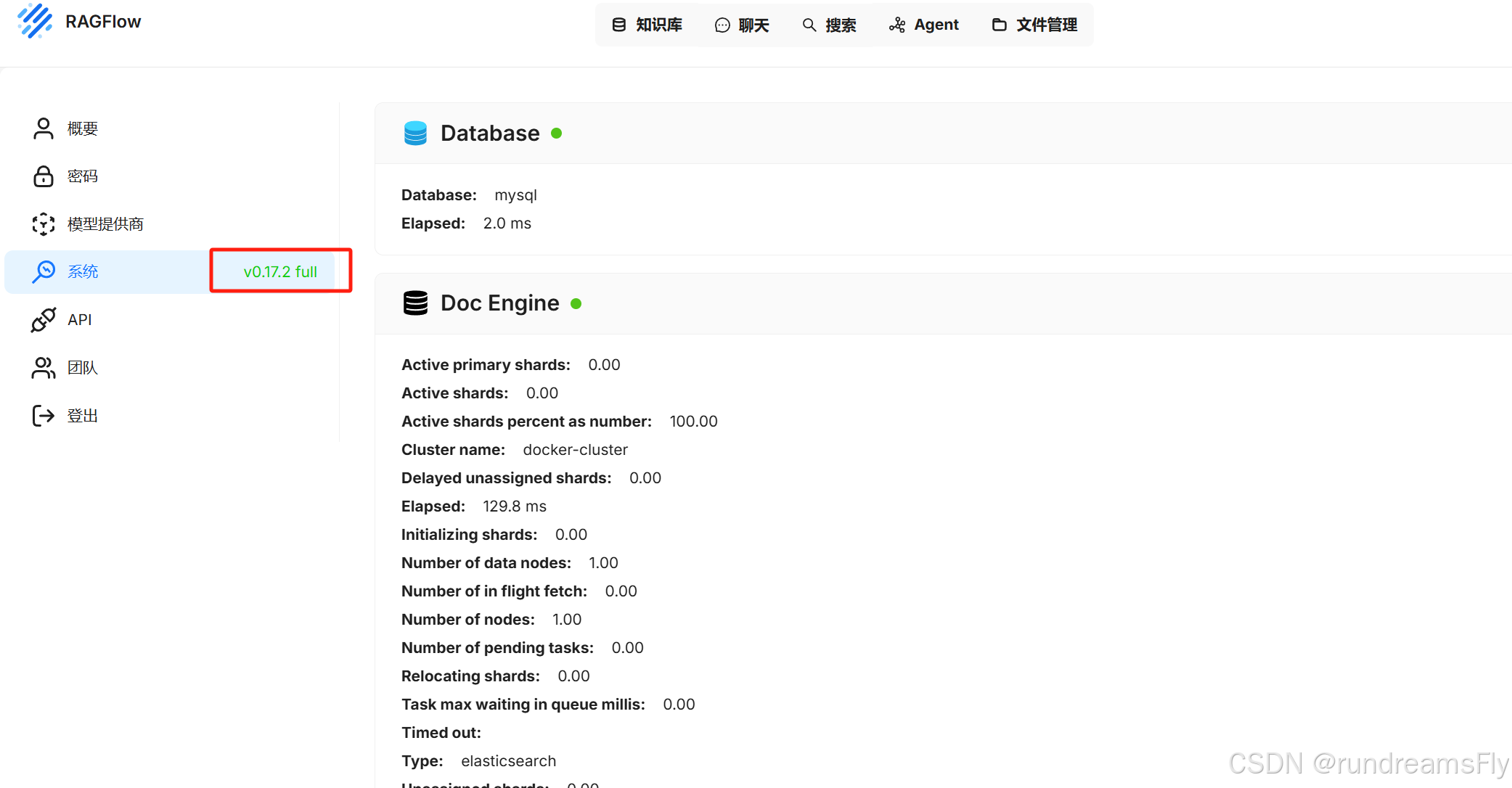The height and width of the screenshot is (788, 1512).
Task: Click the black Doc Engine icon
Action: pyautogui.click(x=415, y=303)
